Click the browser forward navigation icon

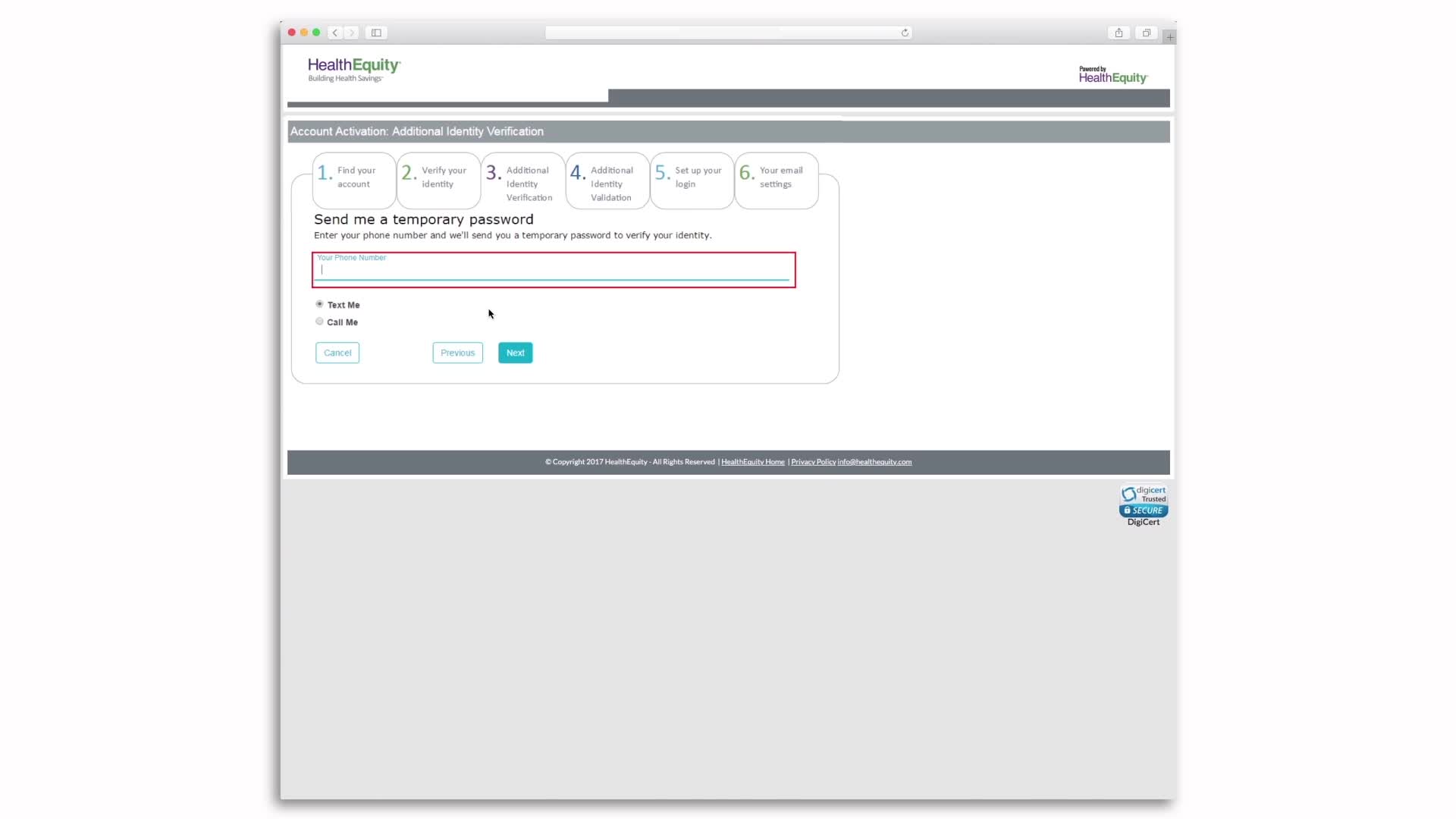350,32
